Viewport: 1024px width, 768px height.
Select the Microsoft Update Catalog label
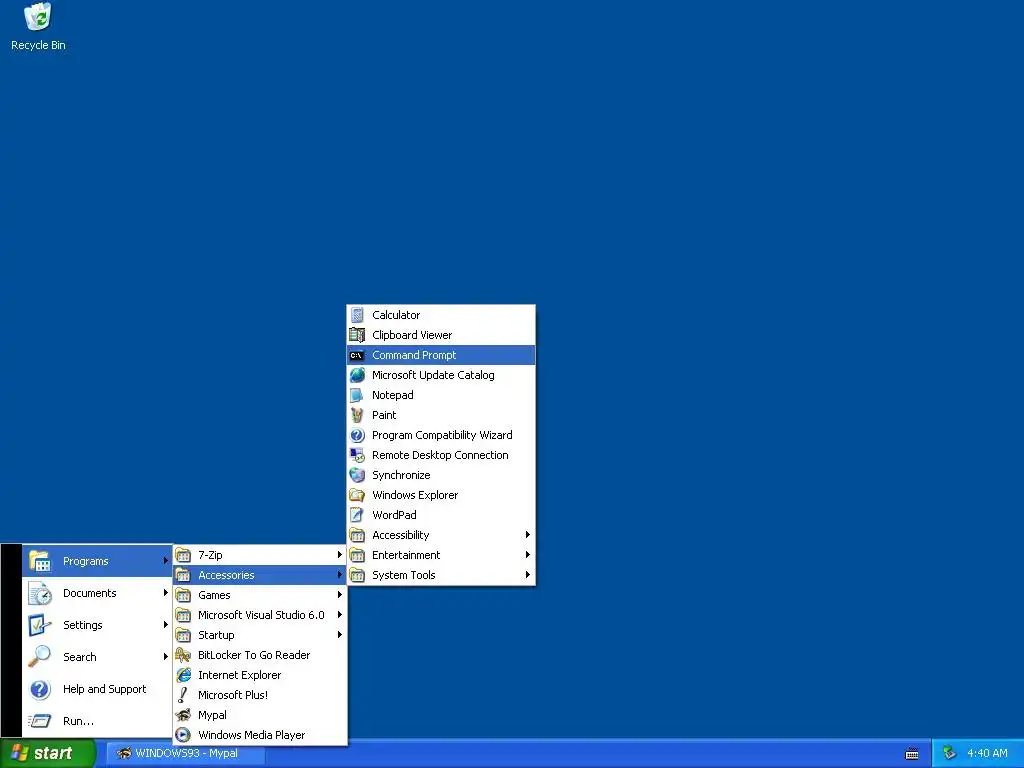click(433, 375)
